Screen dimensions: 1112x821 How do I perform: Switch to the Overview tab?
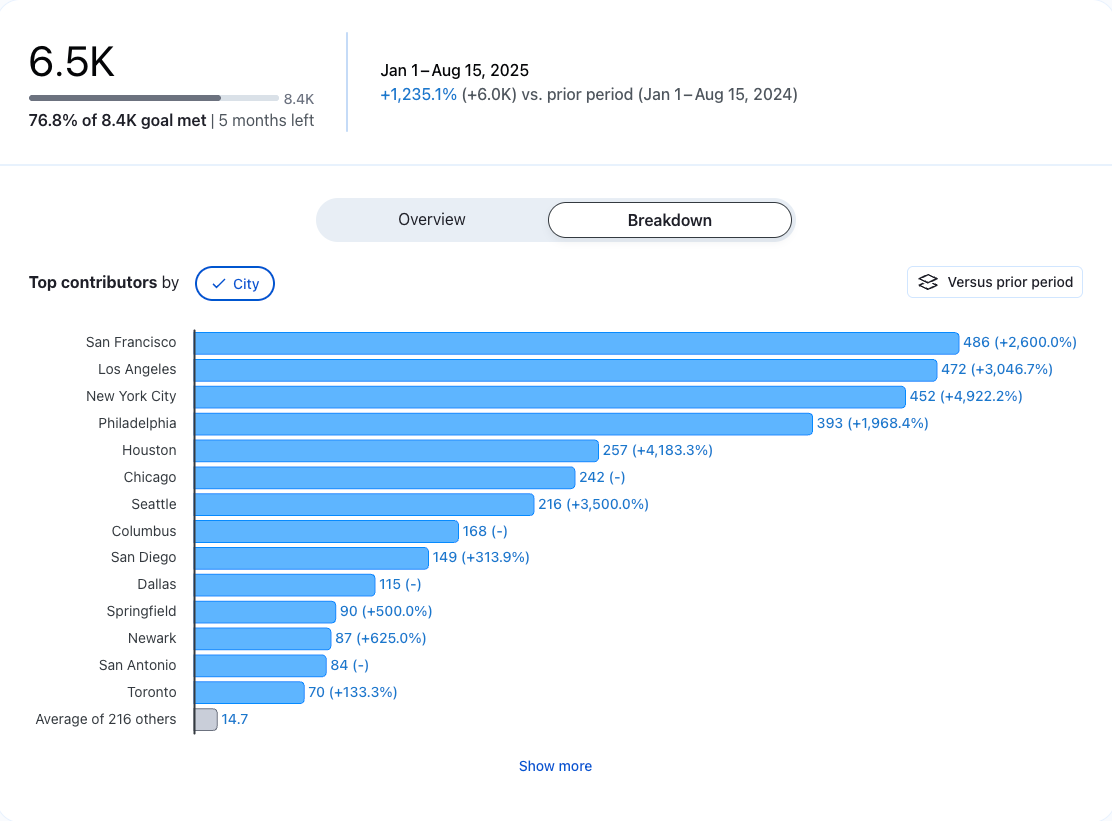point(431,219)
